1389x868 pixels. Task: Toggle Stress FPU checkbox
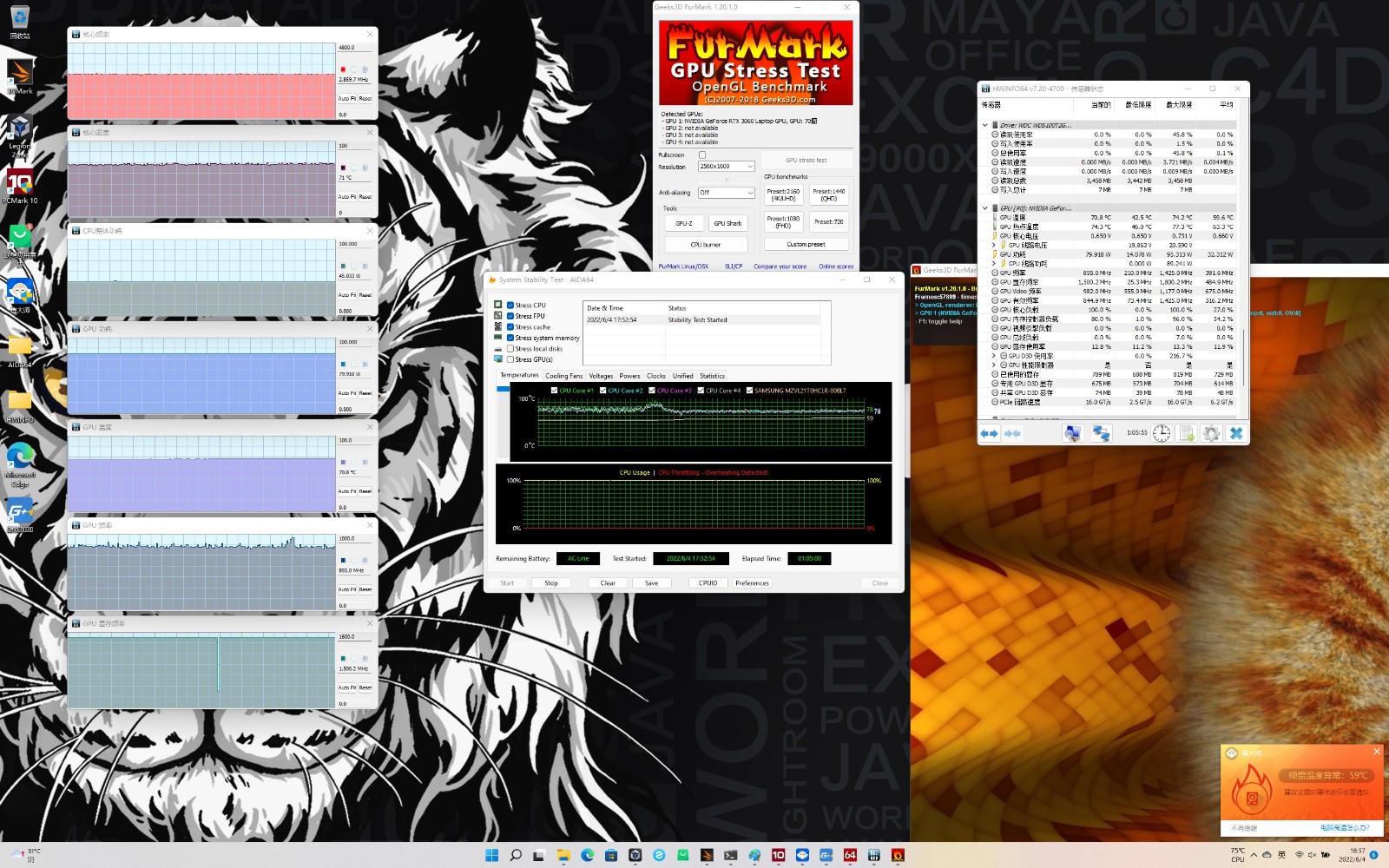[510, 316]
